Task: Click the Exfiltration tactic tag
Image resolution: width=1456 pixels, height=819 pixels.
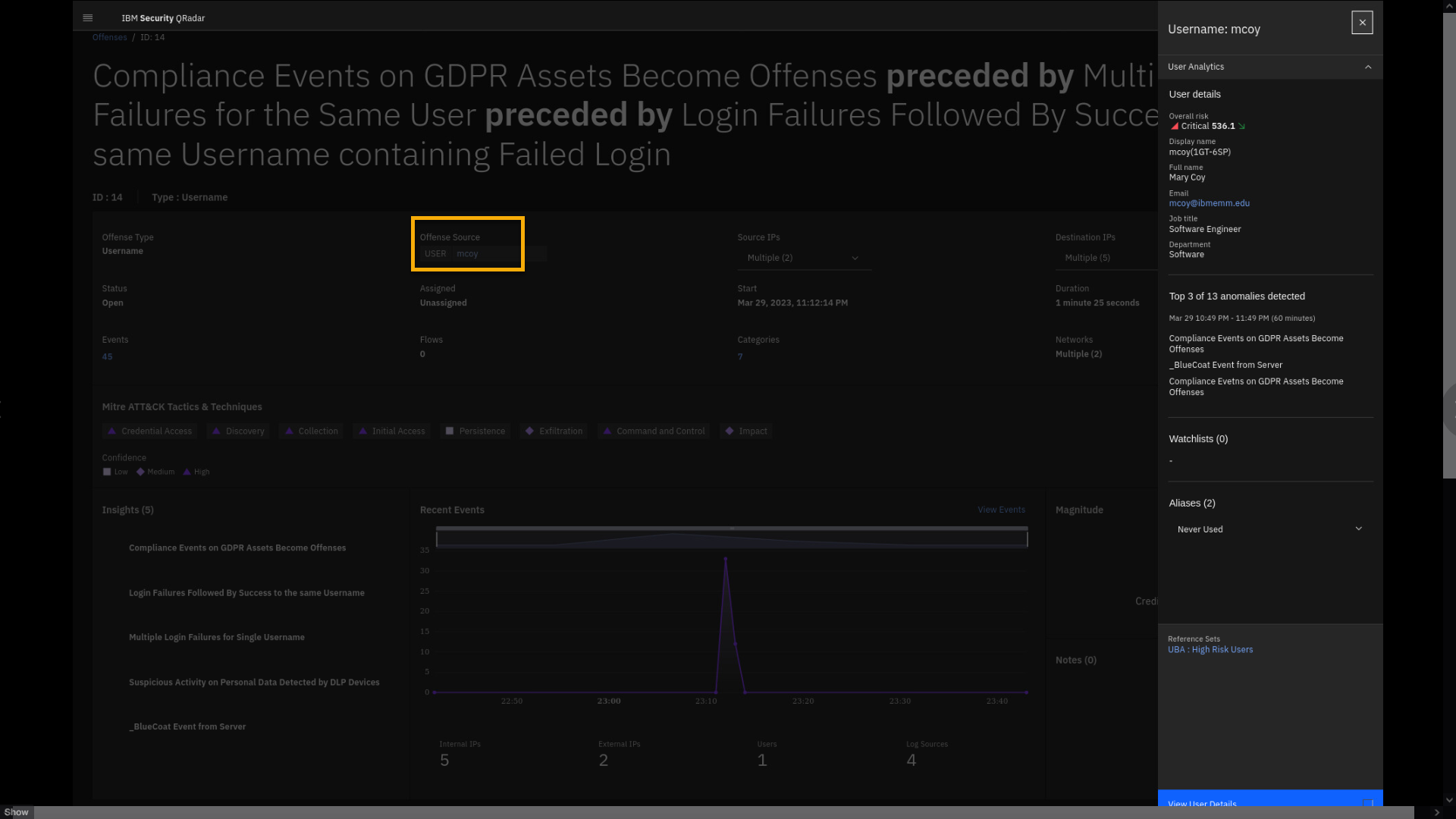Action: click(554, 431)
